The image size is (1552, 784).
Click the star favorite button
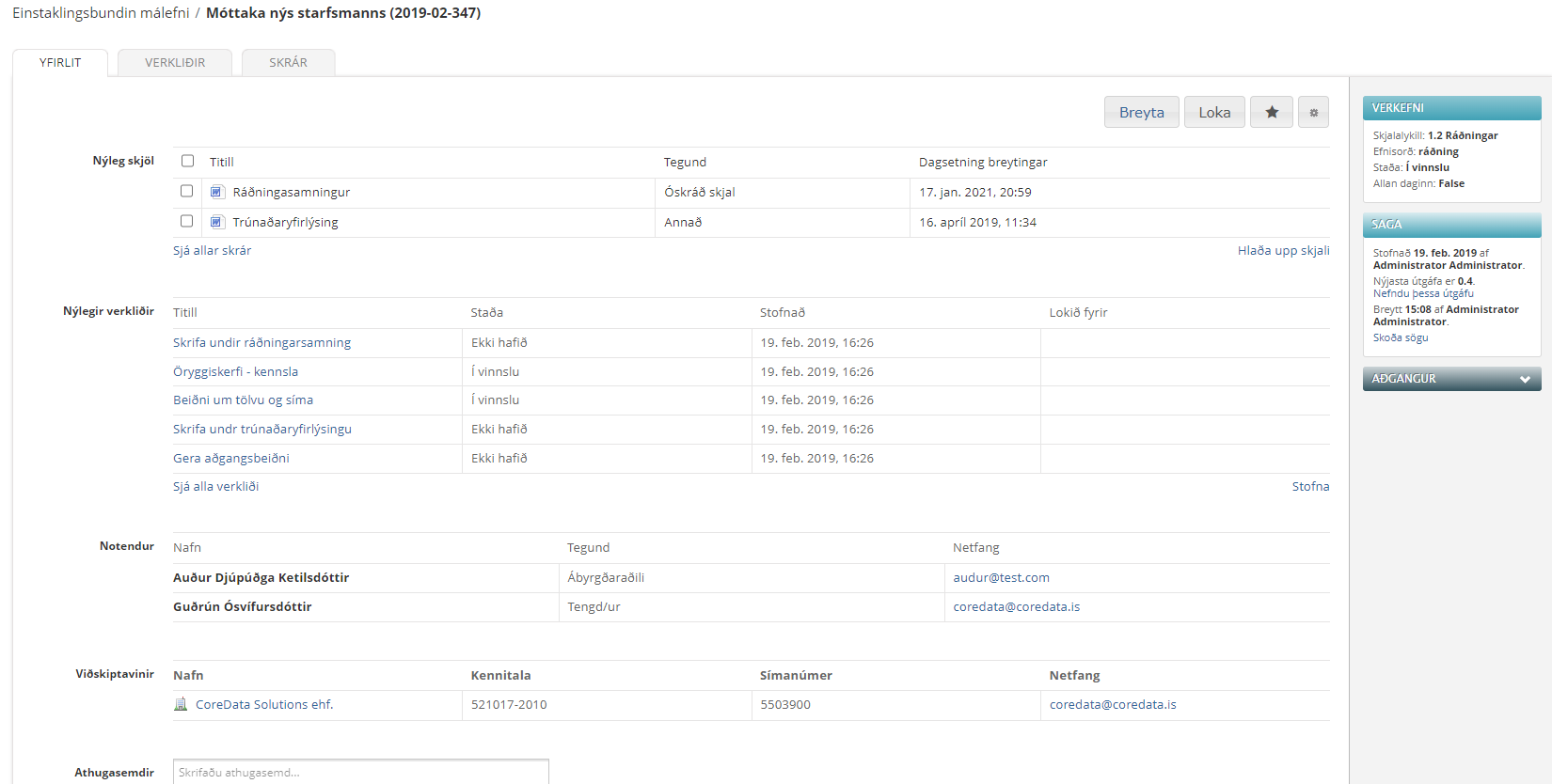point(1271,113)
